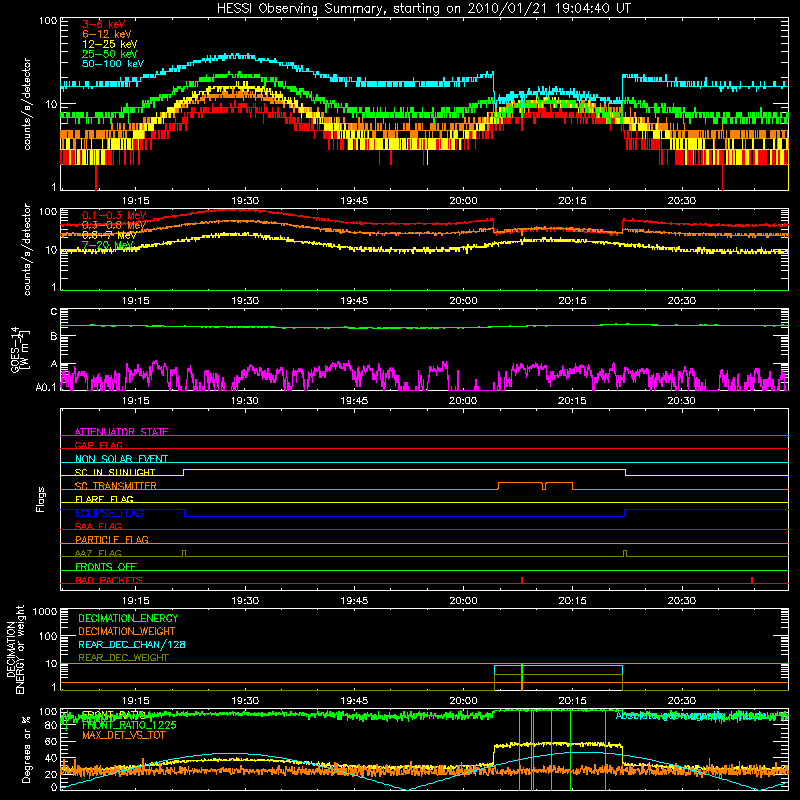Click the DECIMATION ENERGY or weight axis title

click(x=14, y=649)
